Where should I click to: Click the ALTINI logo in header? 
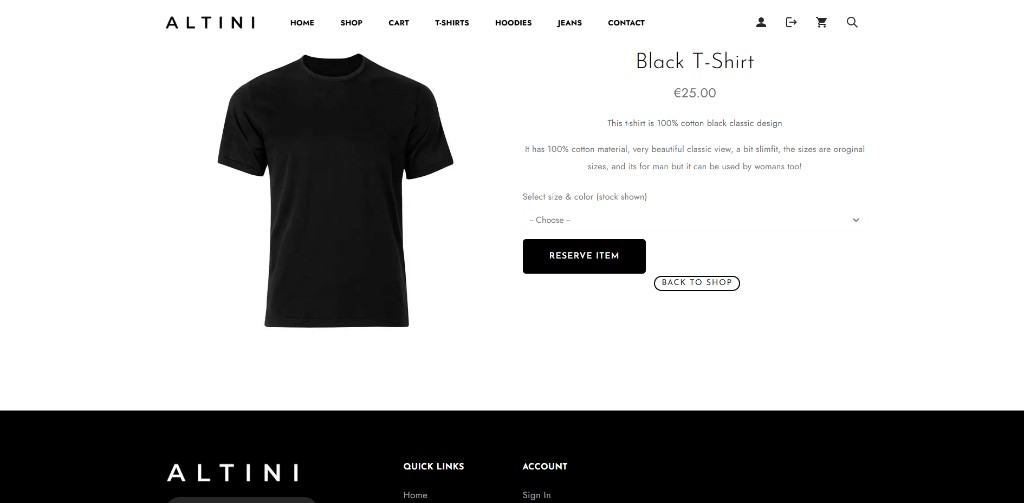click(210, 23)
